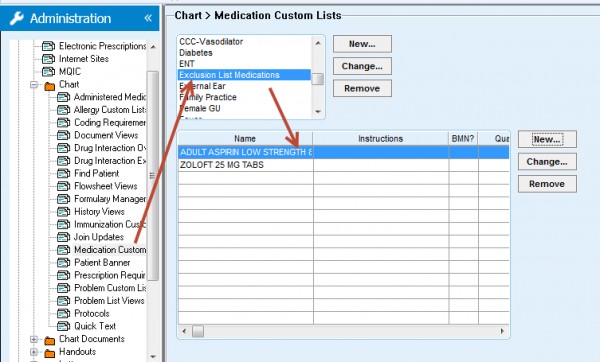Click the Instructions column header

pos(381,139)
